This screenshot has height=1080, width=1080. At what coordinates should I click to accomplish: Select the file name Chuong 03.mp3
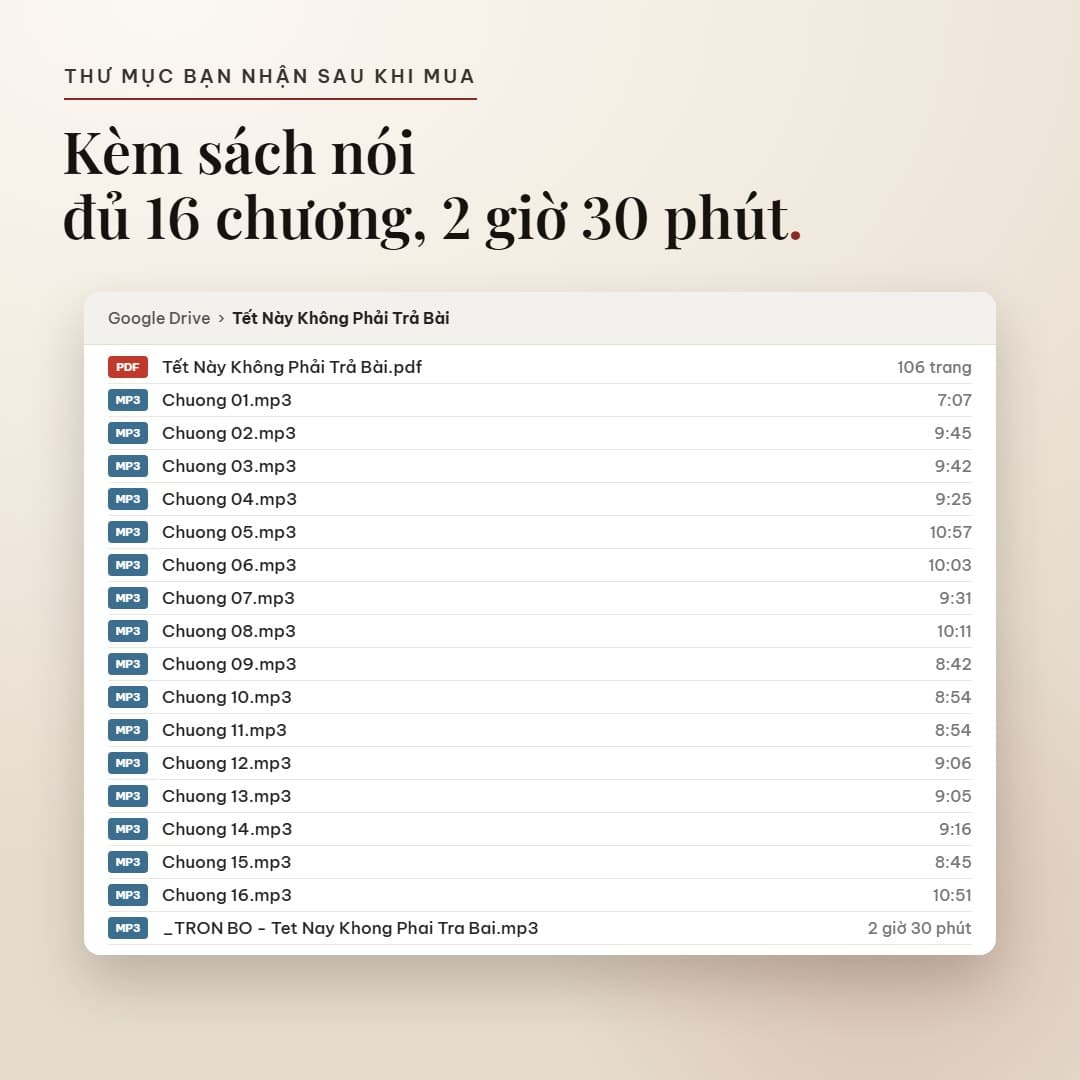tap(229, 466)
